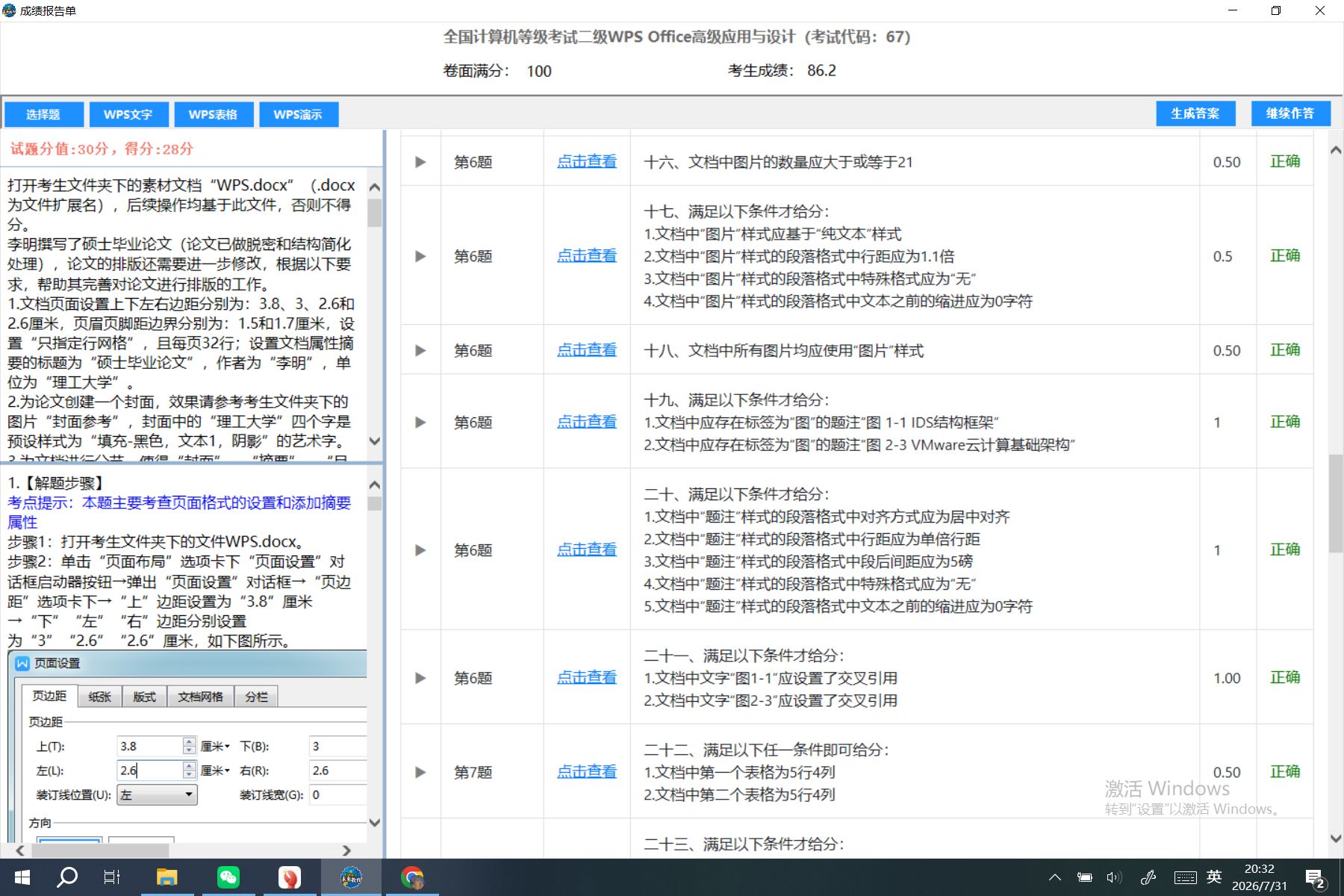This screenshot has width=1344, height=896.
Task: Open 点击查看 link for 十八 row
Action: click(587, 349)
